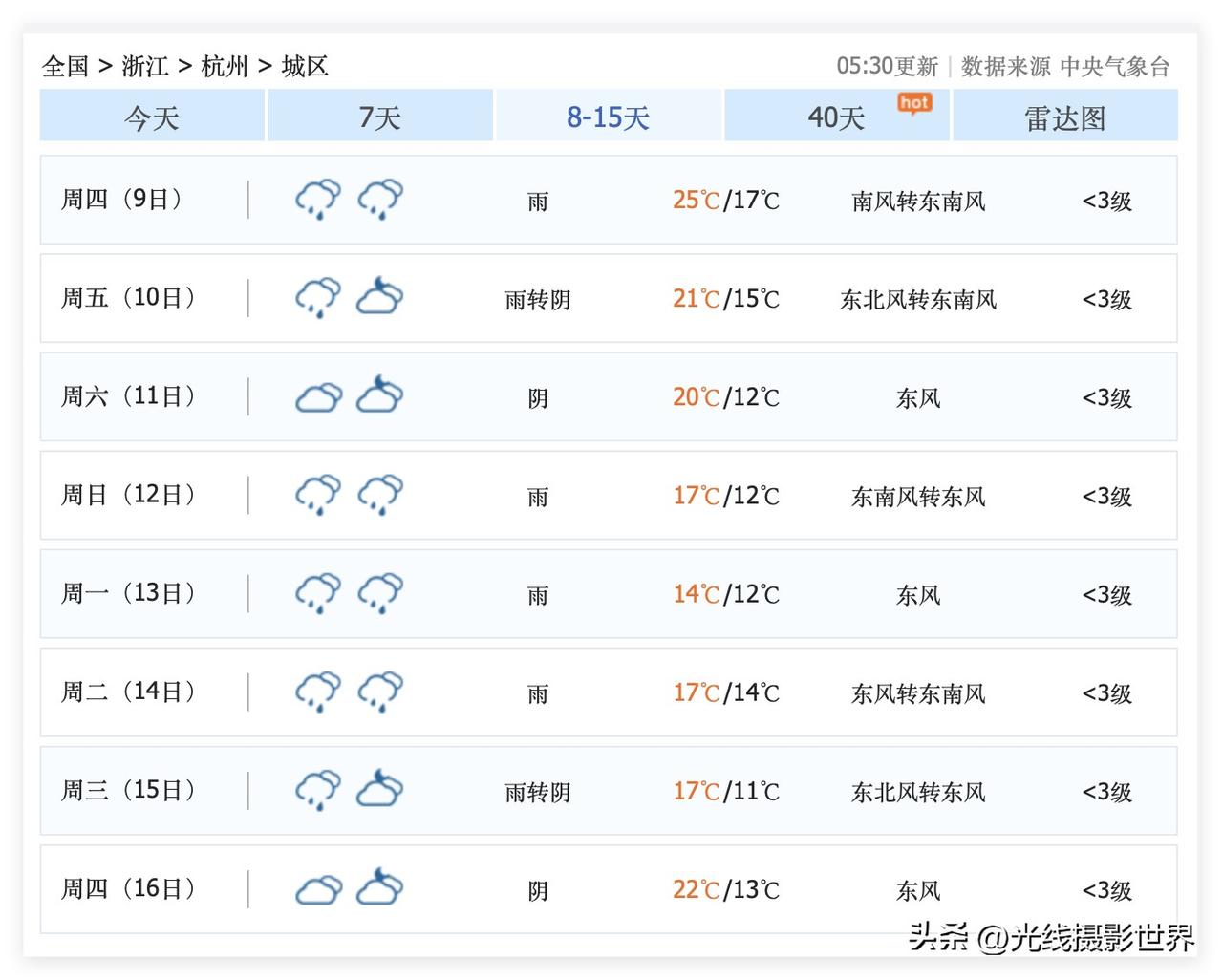Screen dimensions: 1223x980
Task: Click the 杭州 breadcrumb link
Action: click(x=225, y=66)
